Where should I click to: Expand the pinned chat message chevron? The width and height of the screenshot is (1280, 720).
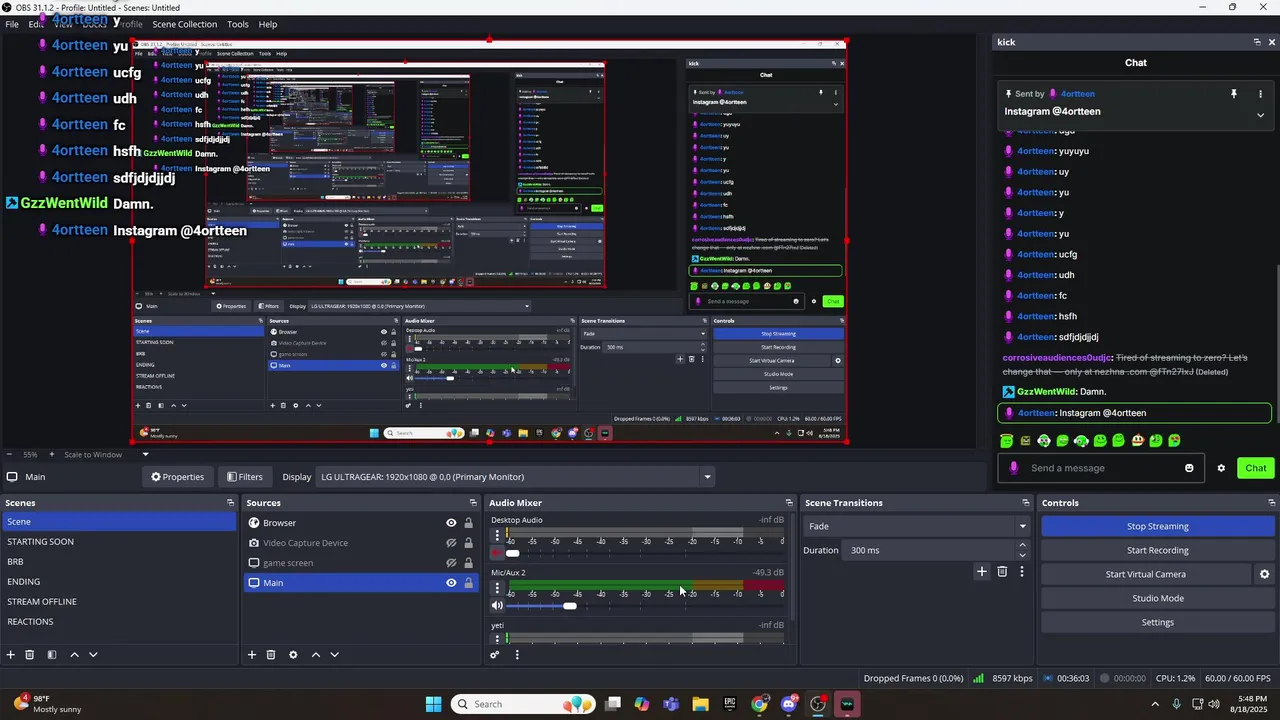1260,115
